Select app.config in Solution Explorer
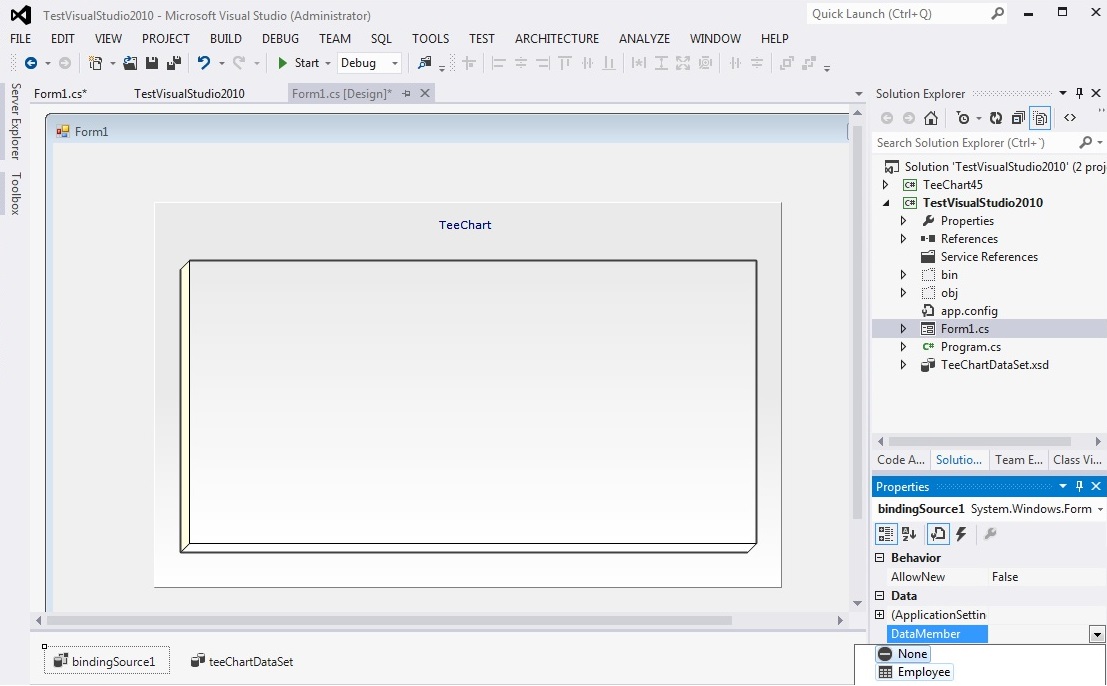The width and height of the screenshot is (1107, 686). point(969,311)
